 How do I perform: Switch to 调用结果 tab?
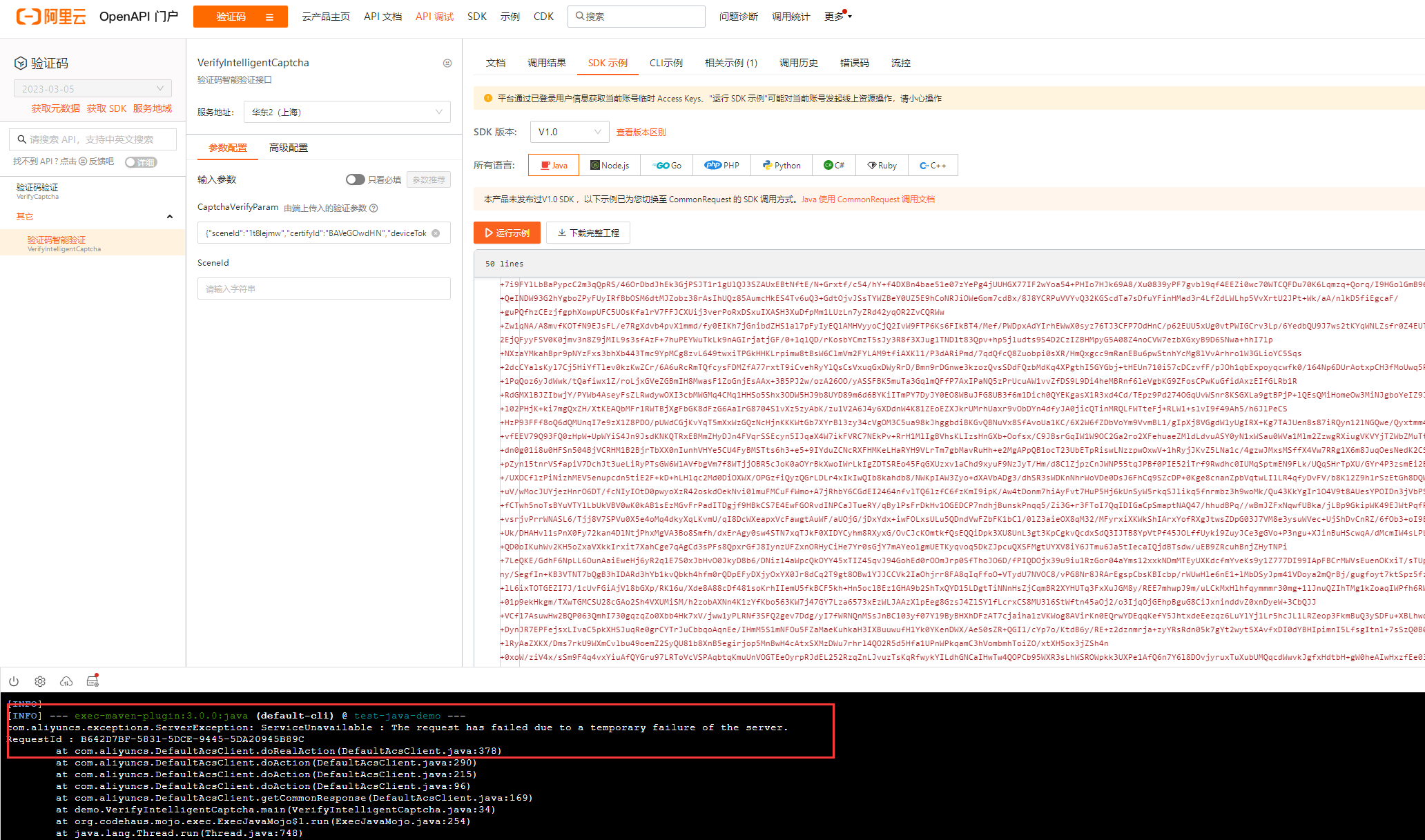pos(547,63)
